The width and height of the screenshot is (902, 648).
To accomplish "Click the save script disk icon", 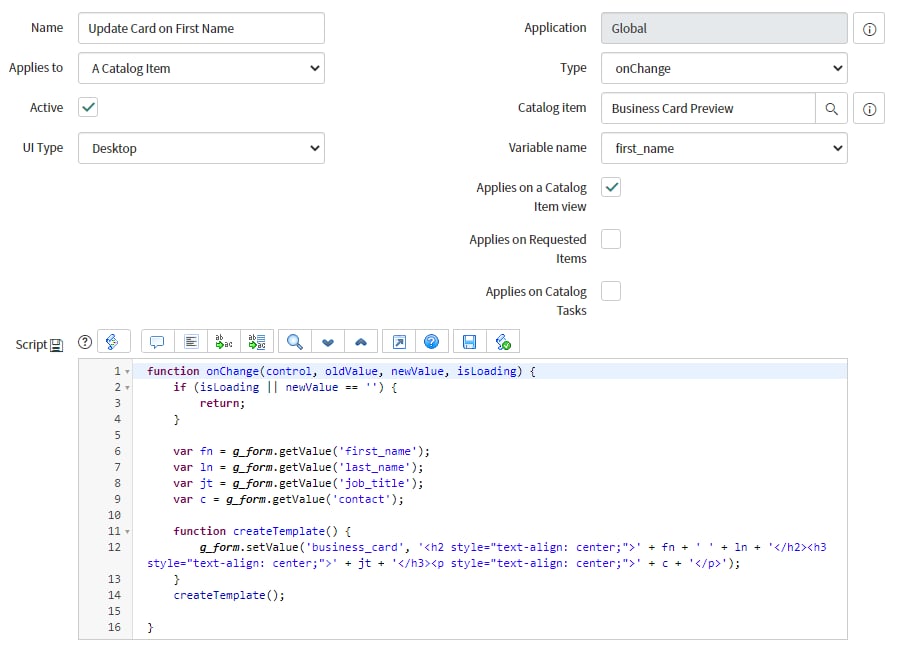I will (469, 342).
